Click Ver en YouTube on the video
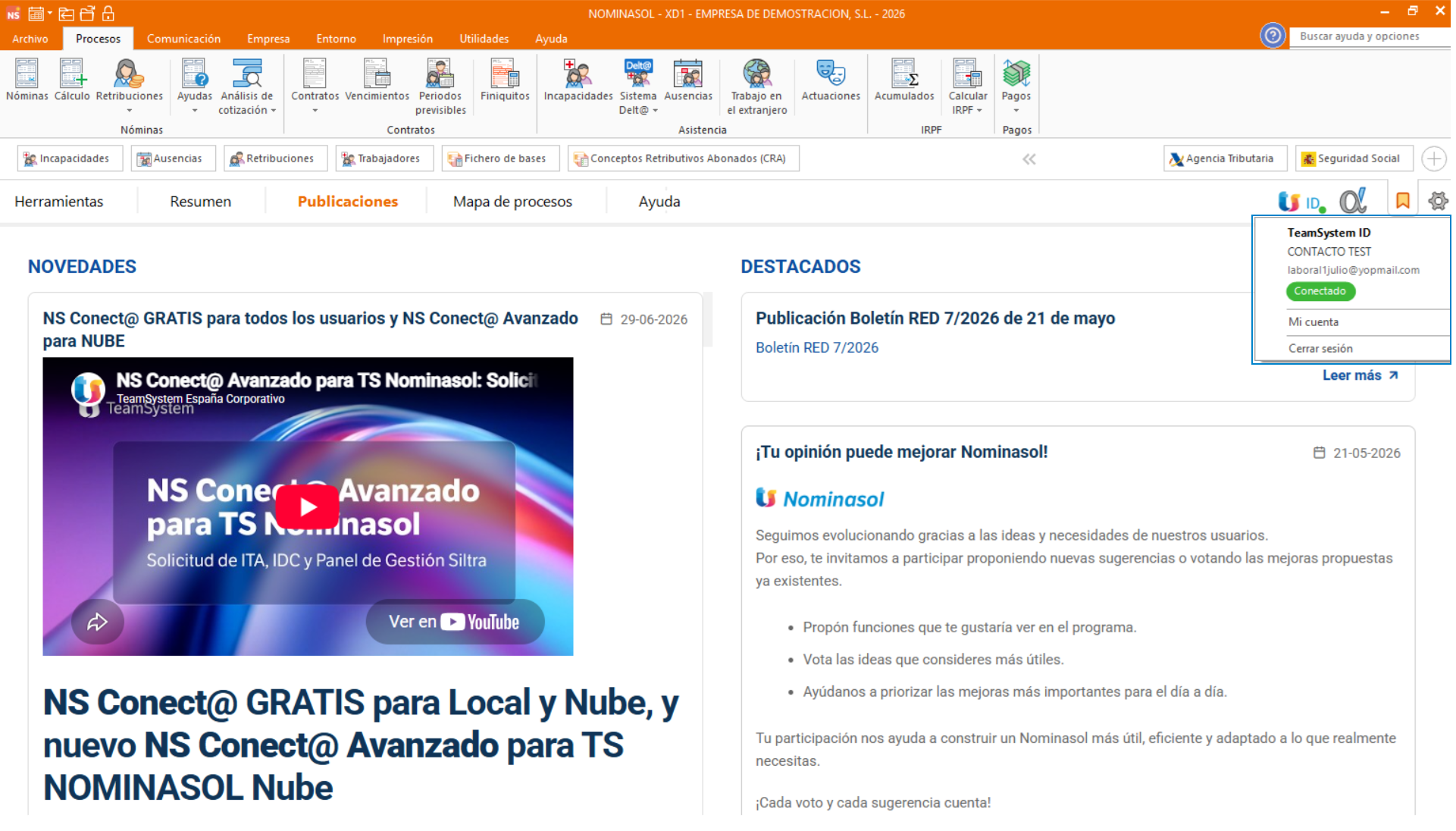 point(455,622)
